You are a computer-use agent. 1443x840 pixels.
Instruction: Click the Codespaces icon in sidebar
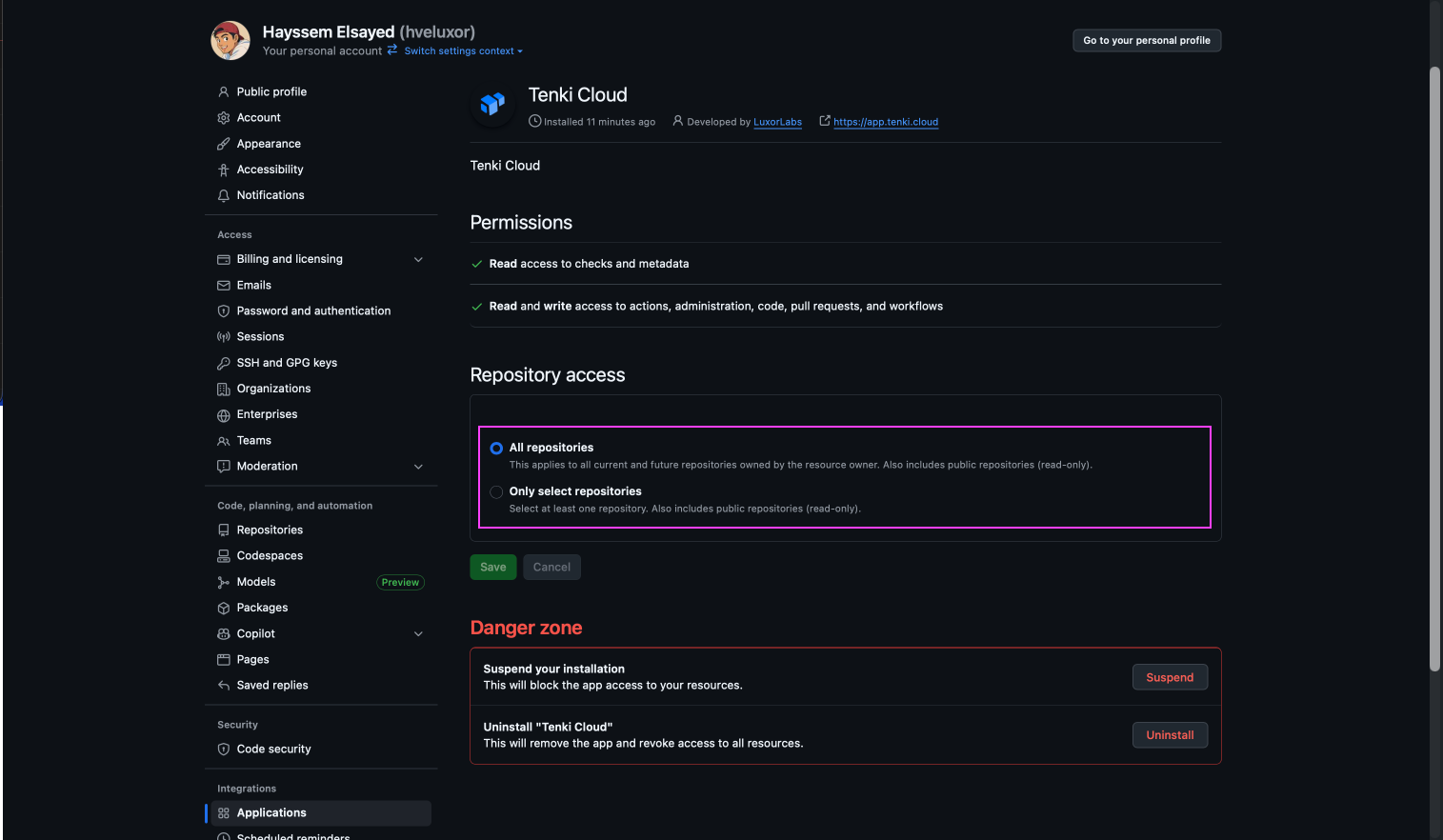click(x=224, y=556)
